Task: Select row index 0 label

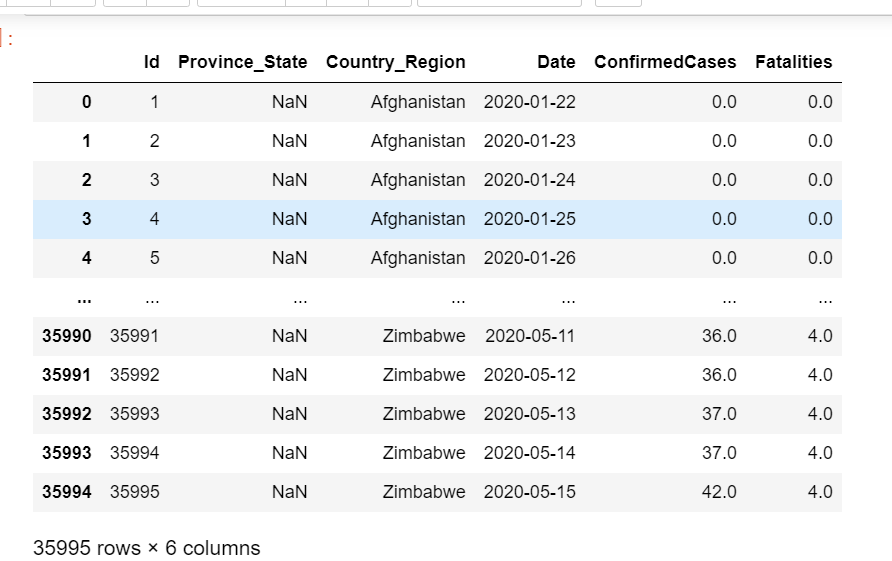Action: pos(86,102)
